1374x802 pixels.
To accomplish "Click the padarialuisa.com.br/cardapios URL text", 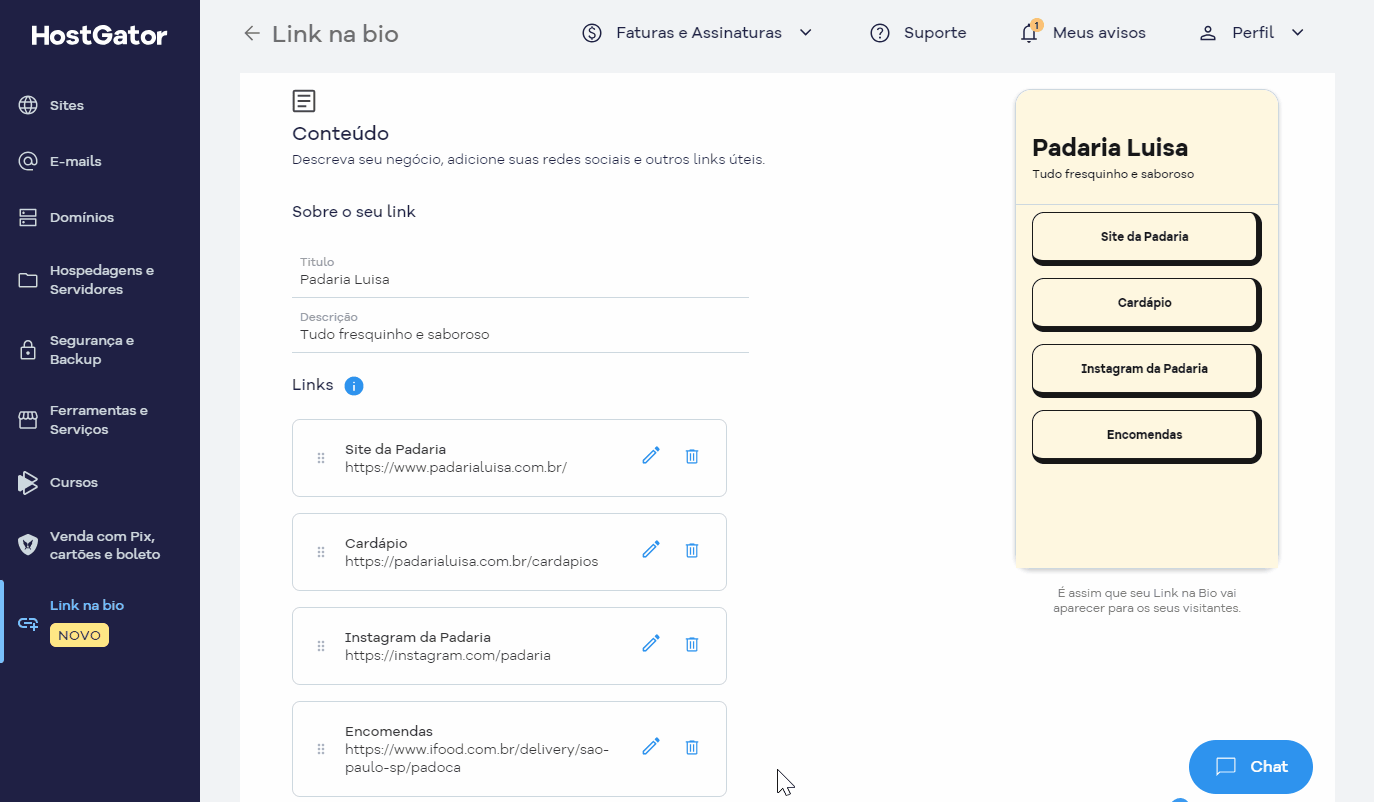I will point(471,562).
